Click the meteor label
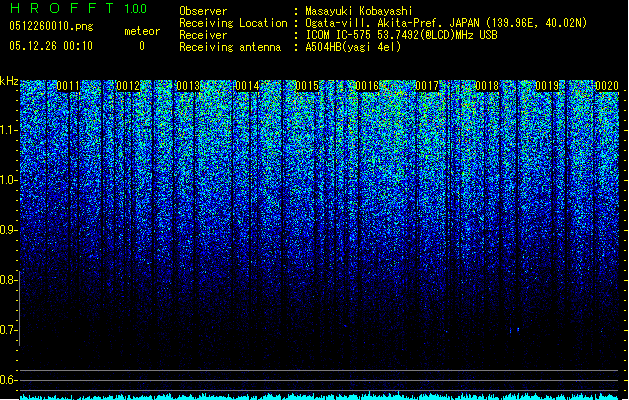The width and height of the screenshot is (629, 400). click(x=142, y=31)
